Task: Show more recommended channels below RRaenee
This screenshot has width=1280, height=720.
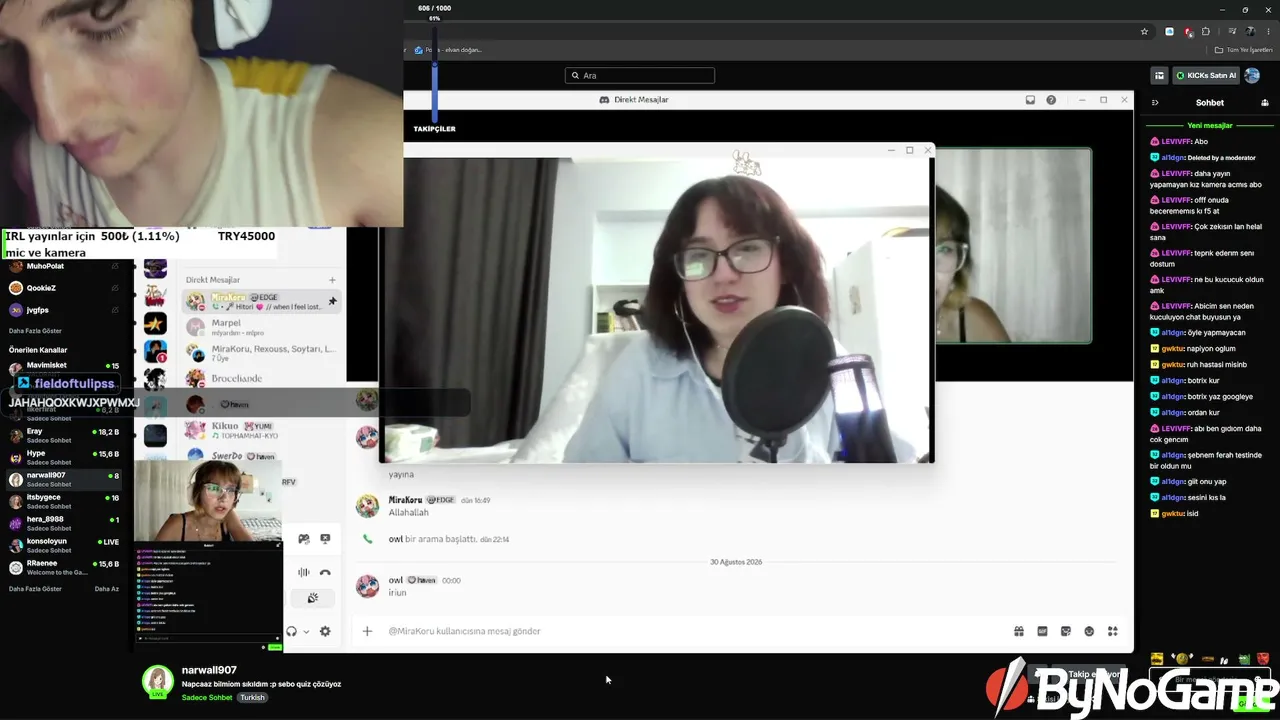Action: pyautogui.click(x=35, y=589)
